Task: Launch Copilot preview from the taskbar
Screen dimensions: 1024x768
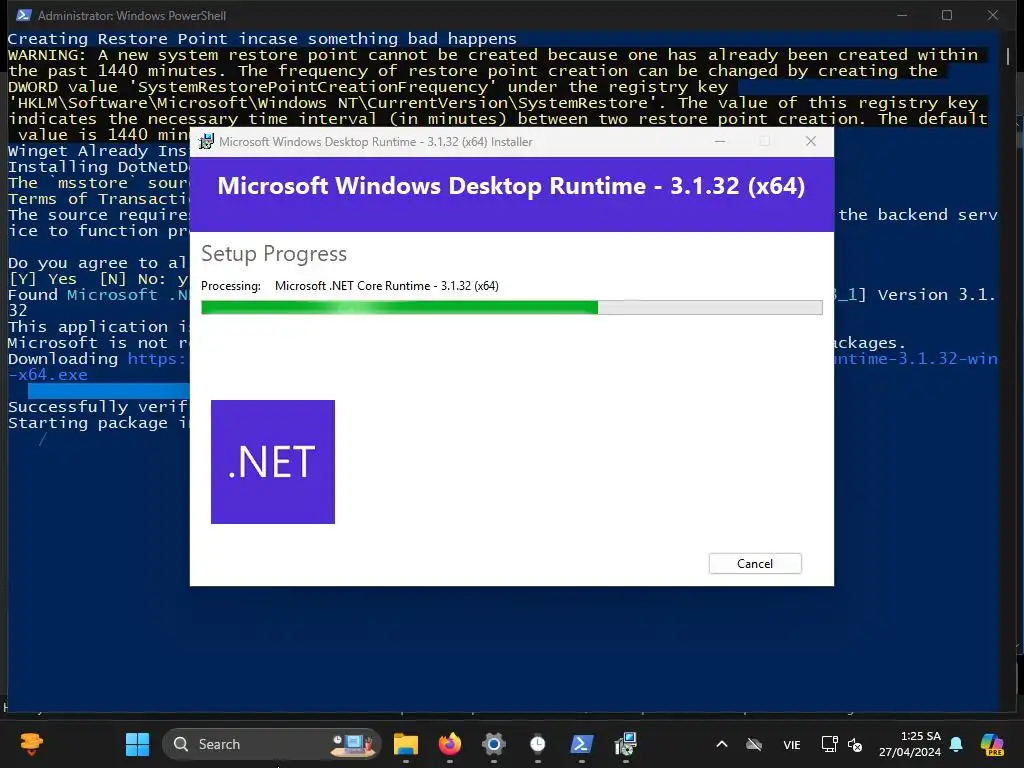Action: pos(992,744)
